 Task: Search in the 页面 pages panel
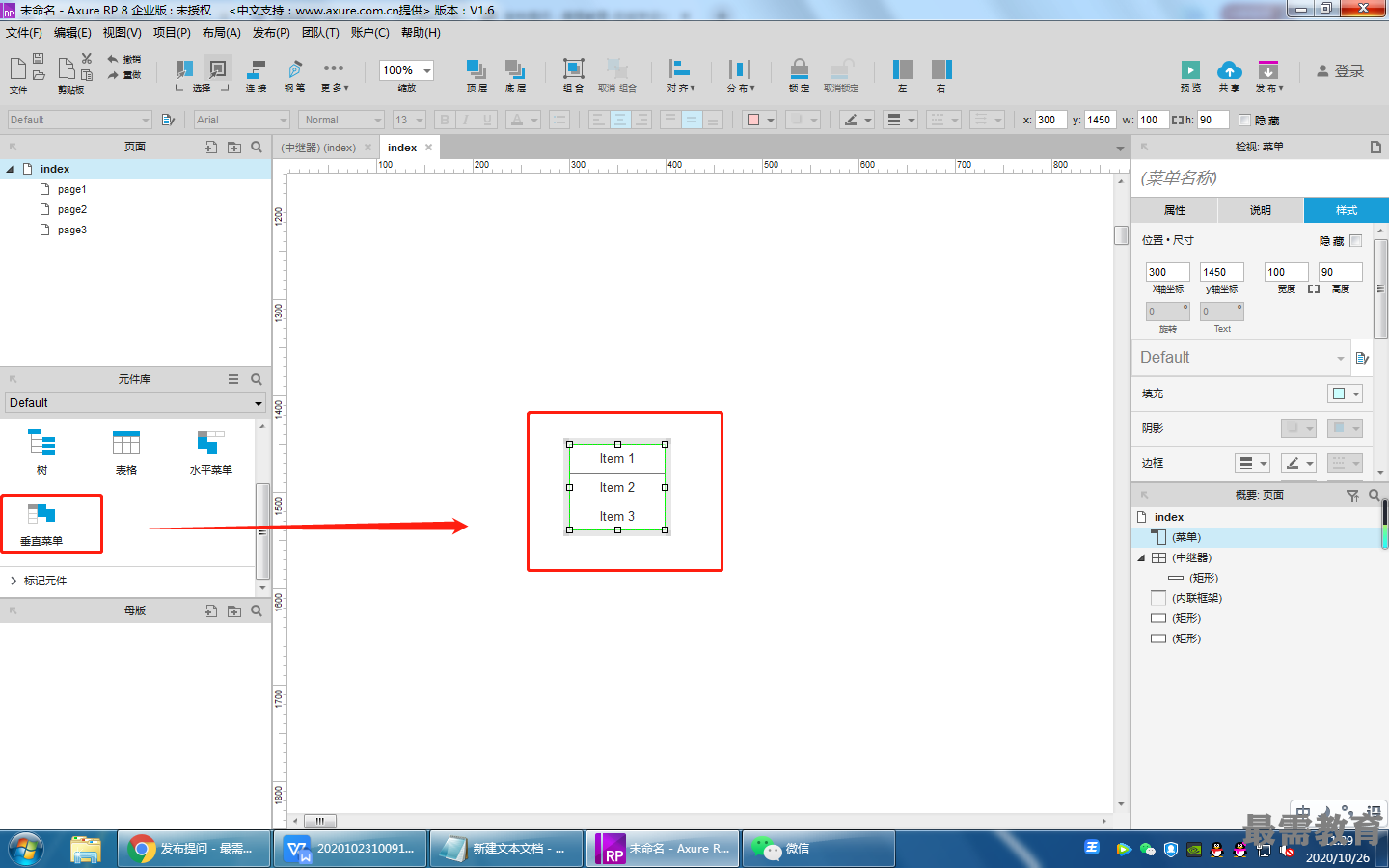point(257,147)
